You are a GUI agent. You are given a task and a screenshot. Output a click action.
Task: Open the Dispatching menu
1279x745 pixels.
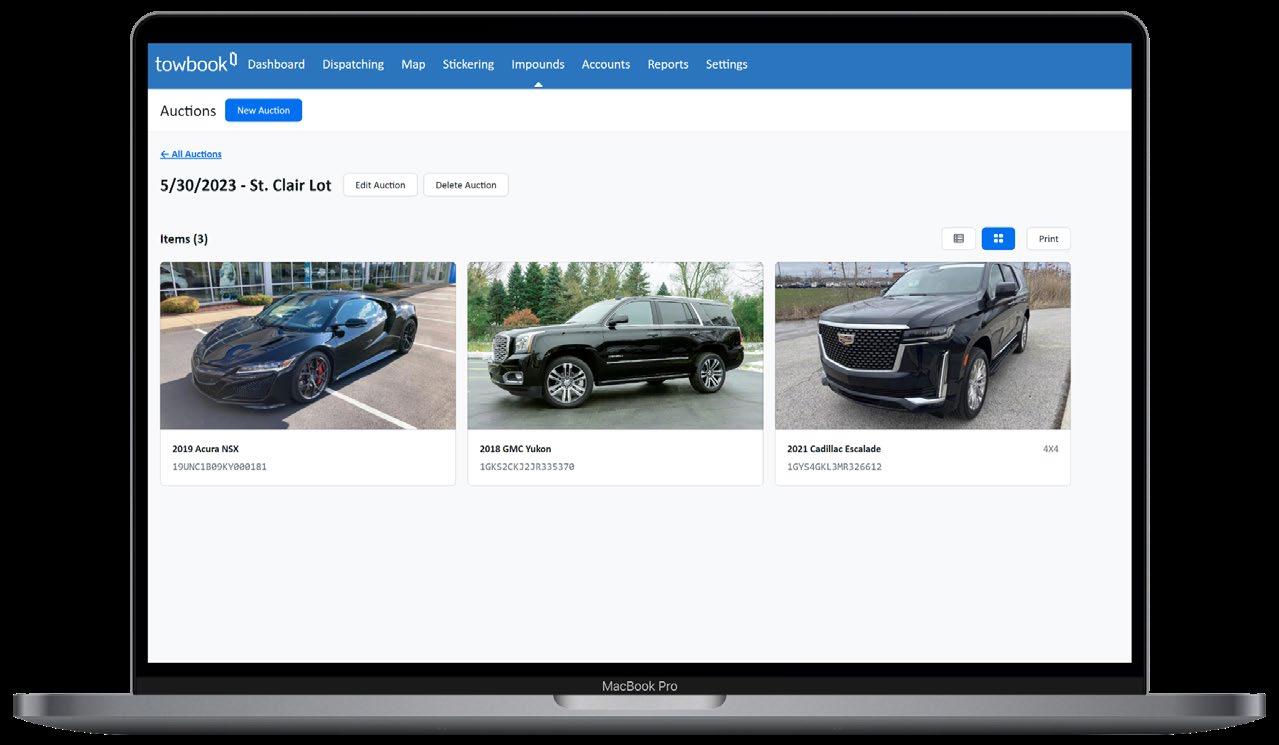(353, 64)
